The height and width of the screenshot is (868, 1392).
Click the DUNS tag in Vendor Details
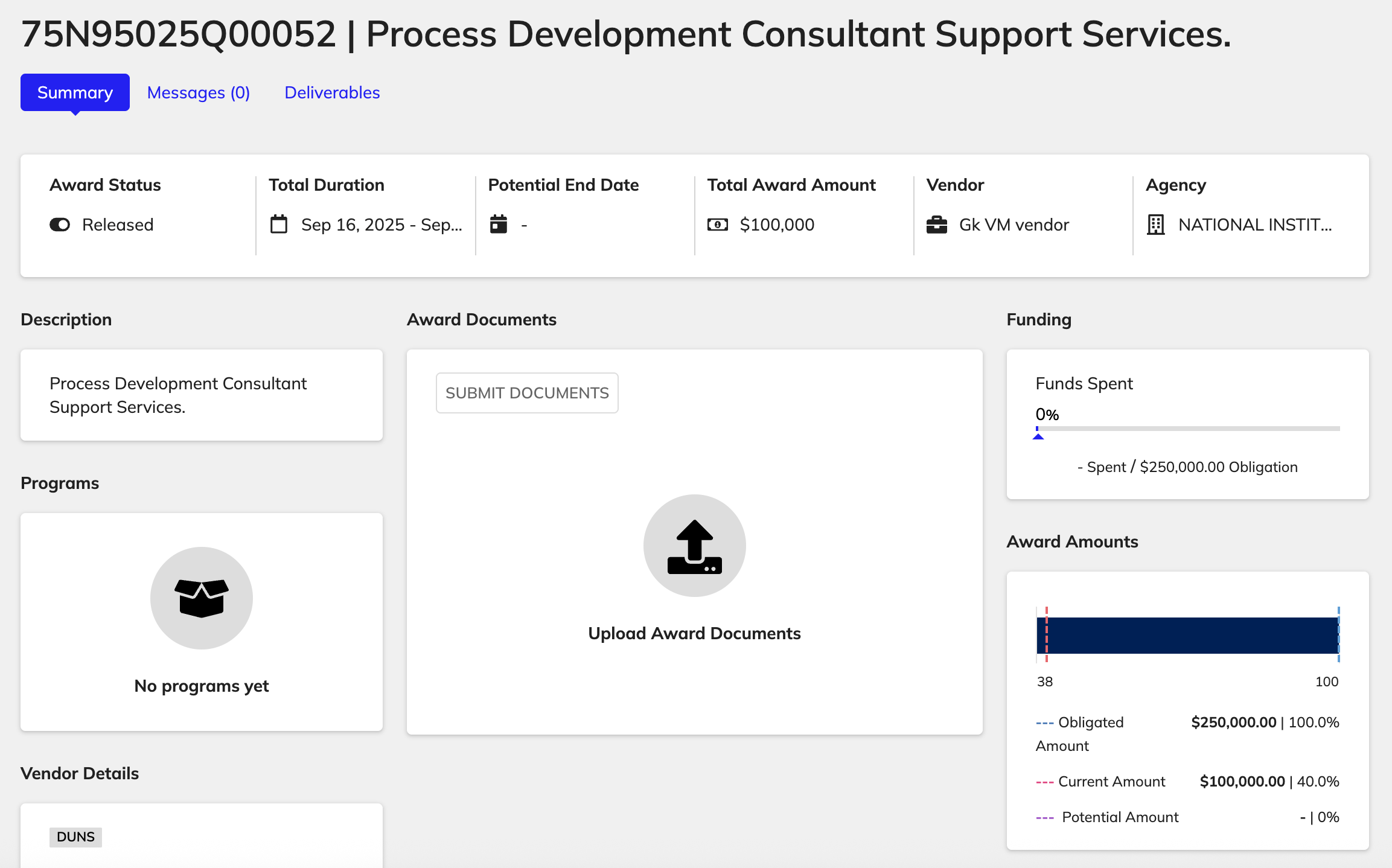coord(75,837)
